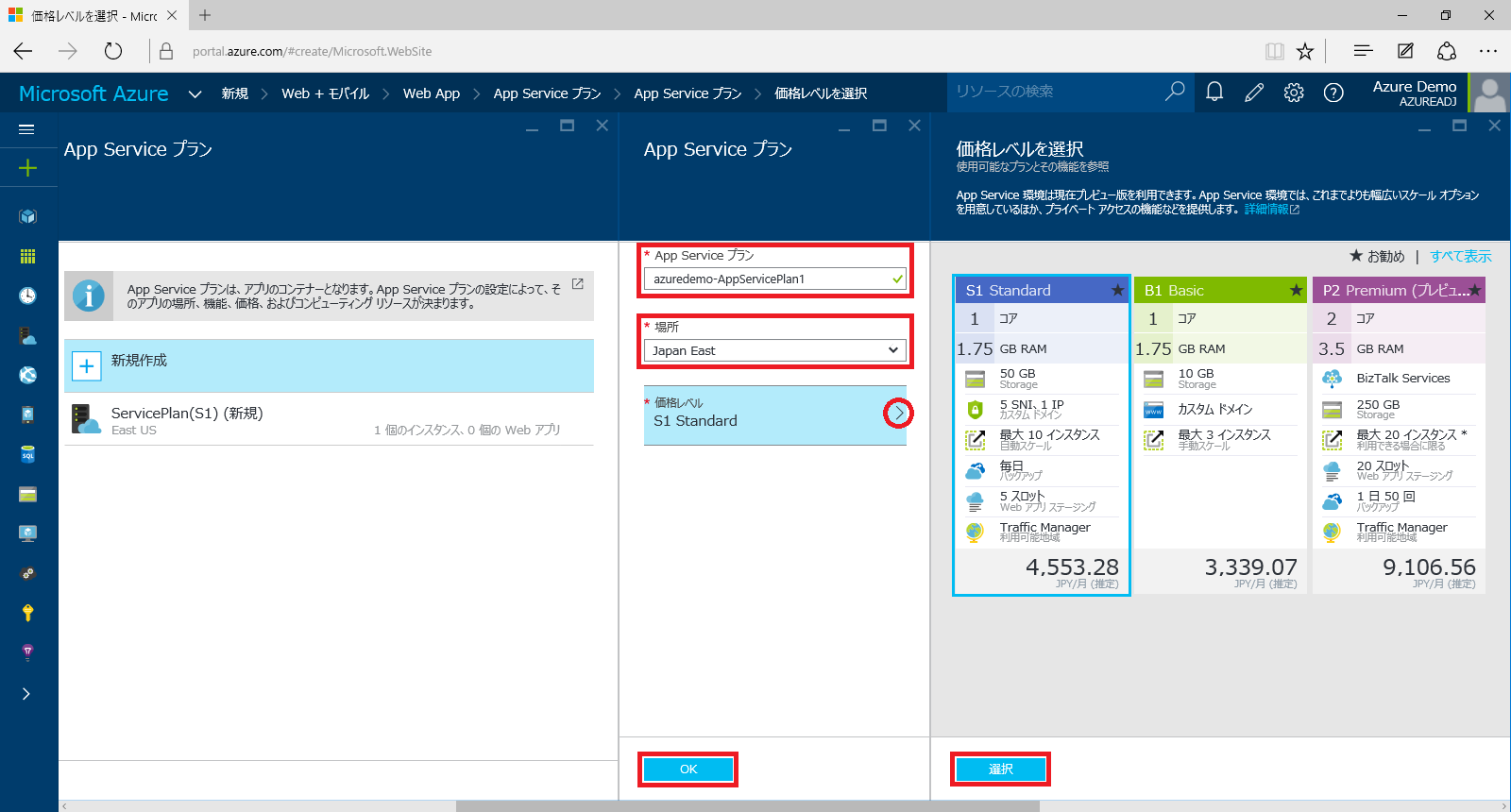Click the green plus New resource icon
The image size is (1511, 812).
[x=27, y=168]
